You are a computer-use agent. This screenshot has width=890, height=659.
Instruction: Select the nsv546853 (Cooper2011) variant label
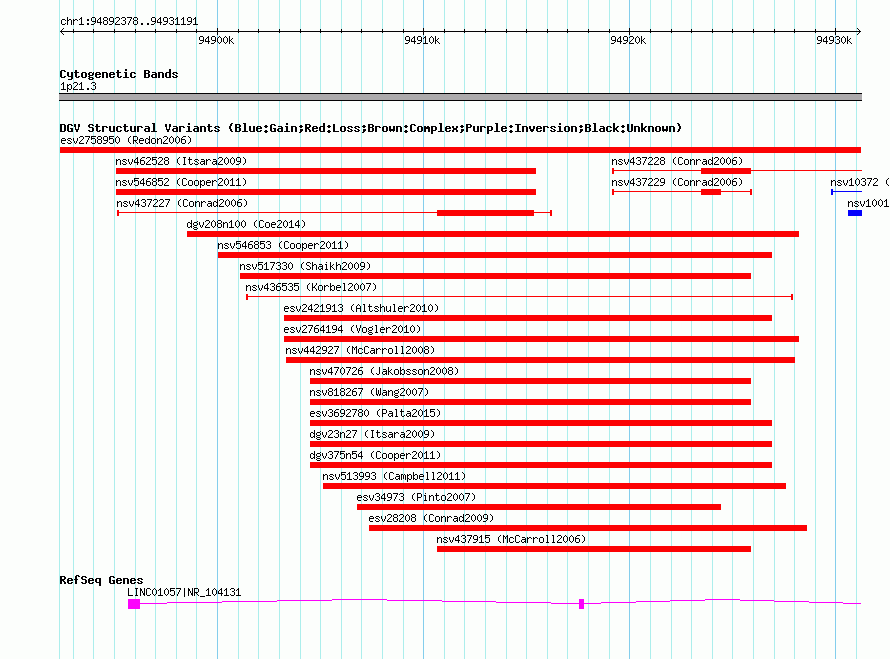(x=283, y=245)
